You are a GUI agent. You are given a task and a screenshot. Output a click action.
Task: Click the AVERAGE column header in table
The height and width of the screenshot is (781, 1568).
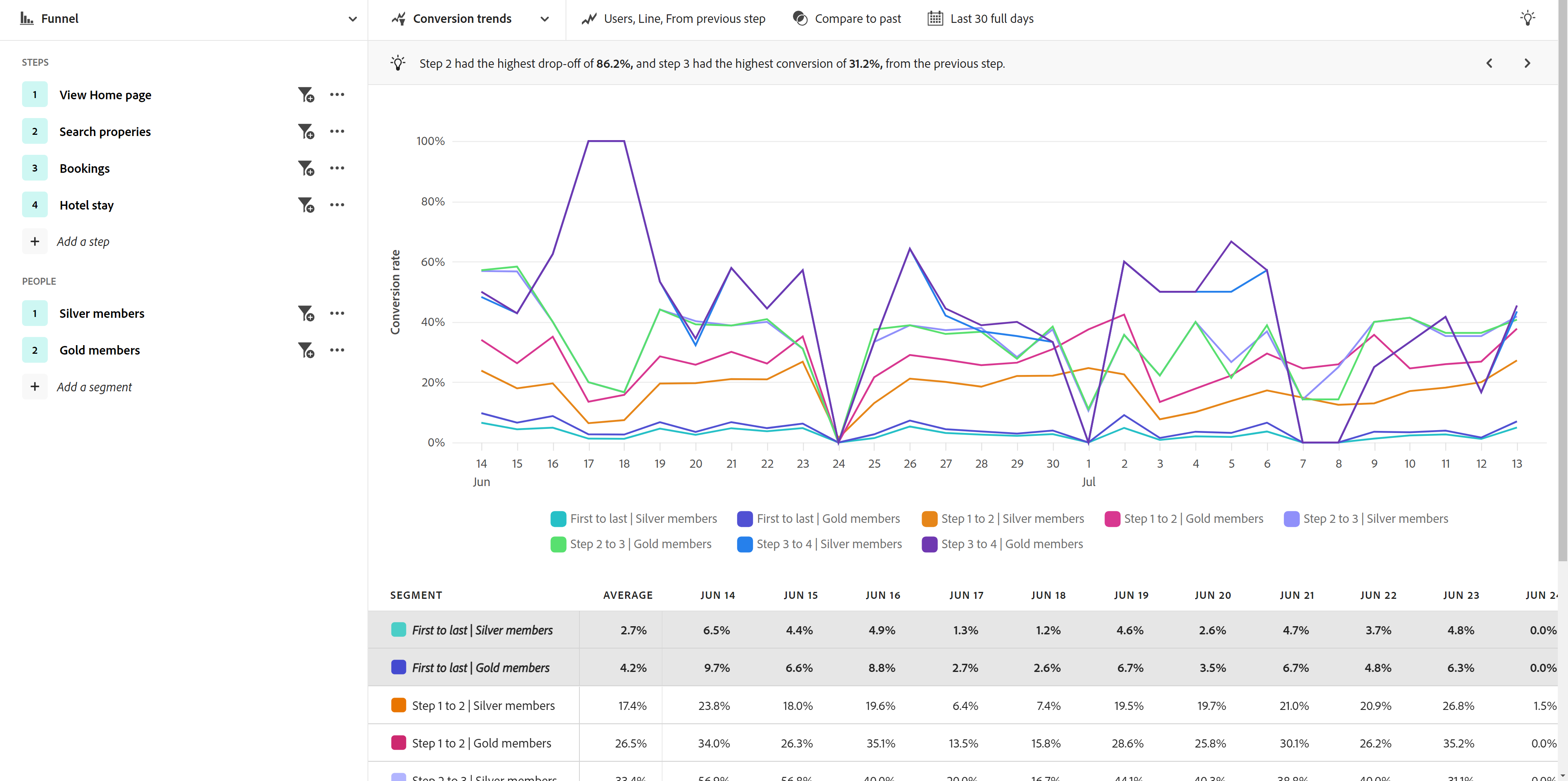point(628,595)
